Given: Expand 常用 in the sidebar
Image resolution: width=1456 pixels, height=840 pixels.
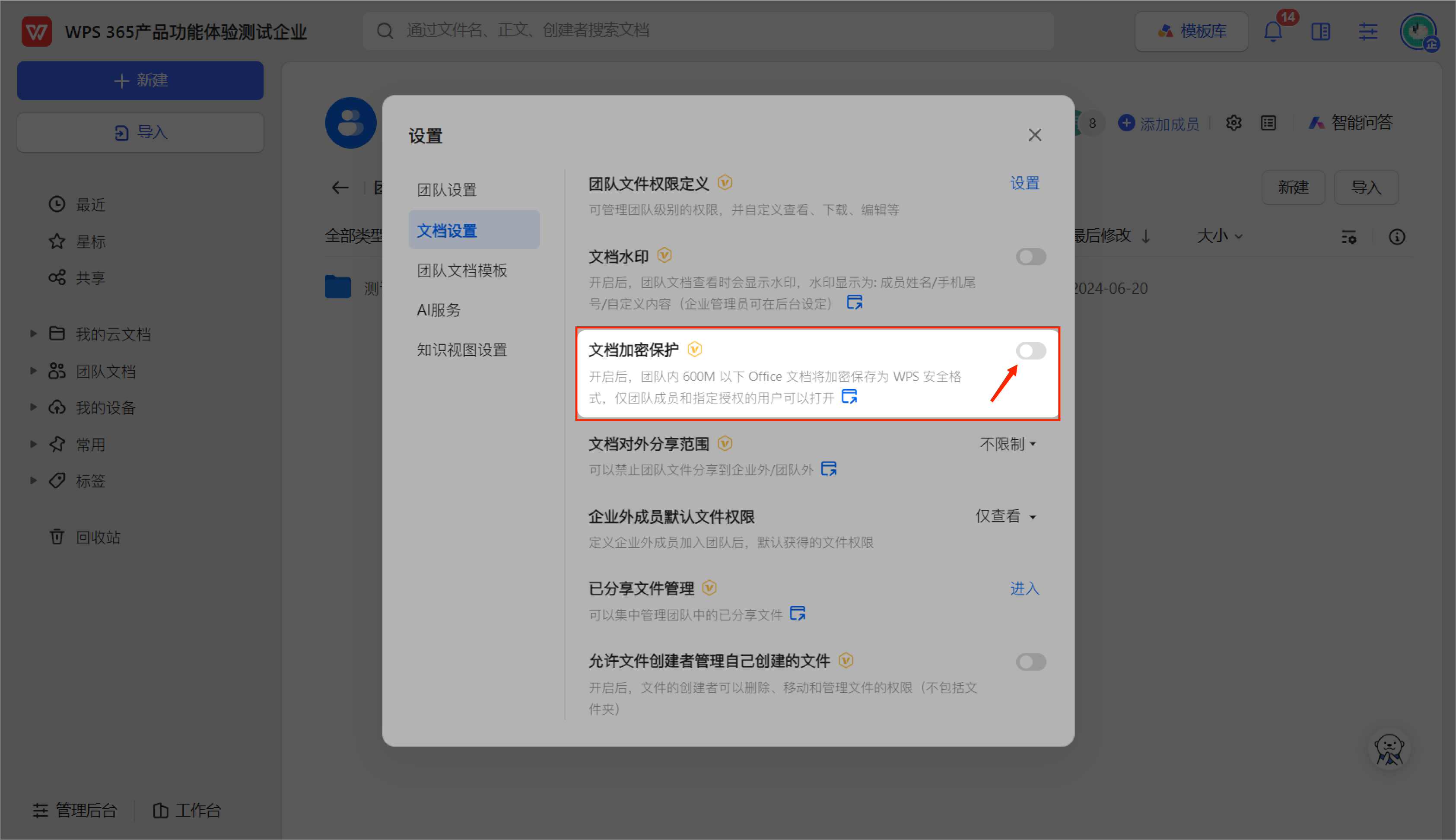Looking at the screenshot, I should 33,444.
